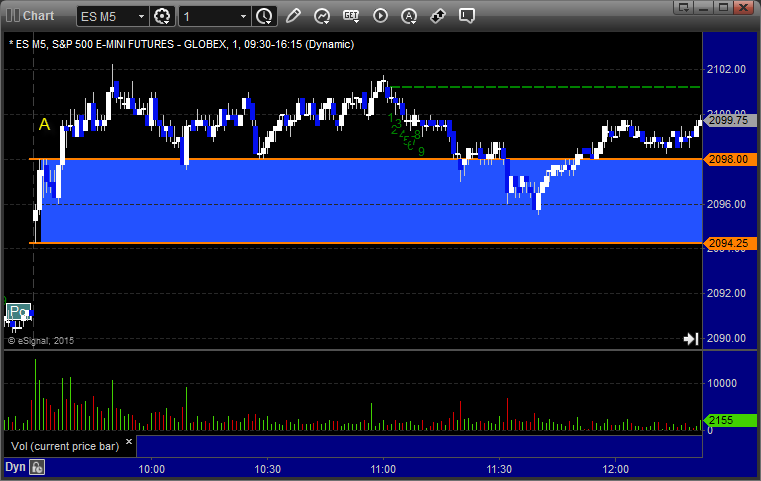
Task: Click the Chart window title label
Action: click(38, 16)
